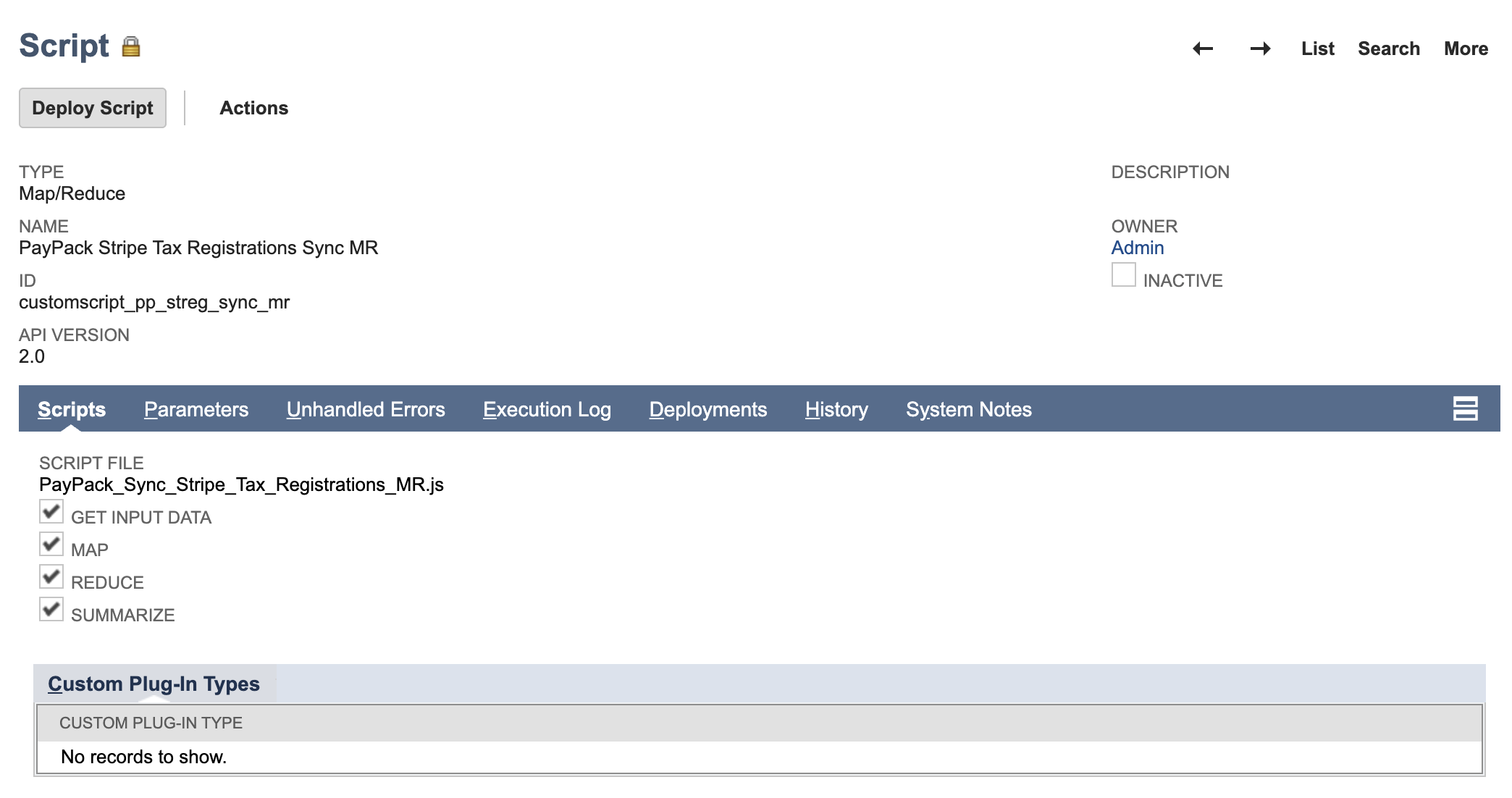Open the More menu in the header
This screenshot has height=798, width=1512.
tap(1465, 49)
